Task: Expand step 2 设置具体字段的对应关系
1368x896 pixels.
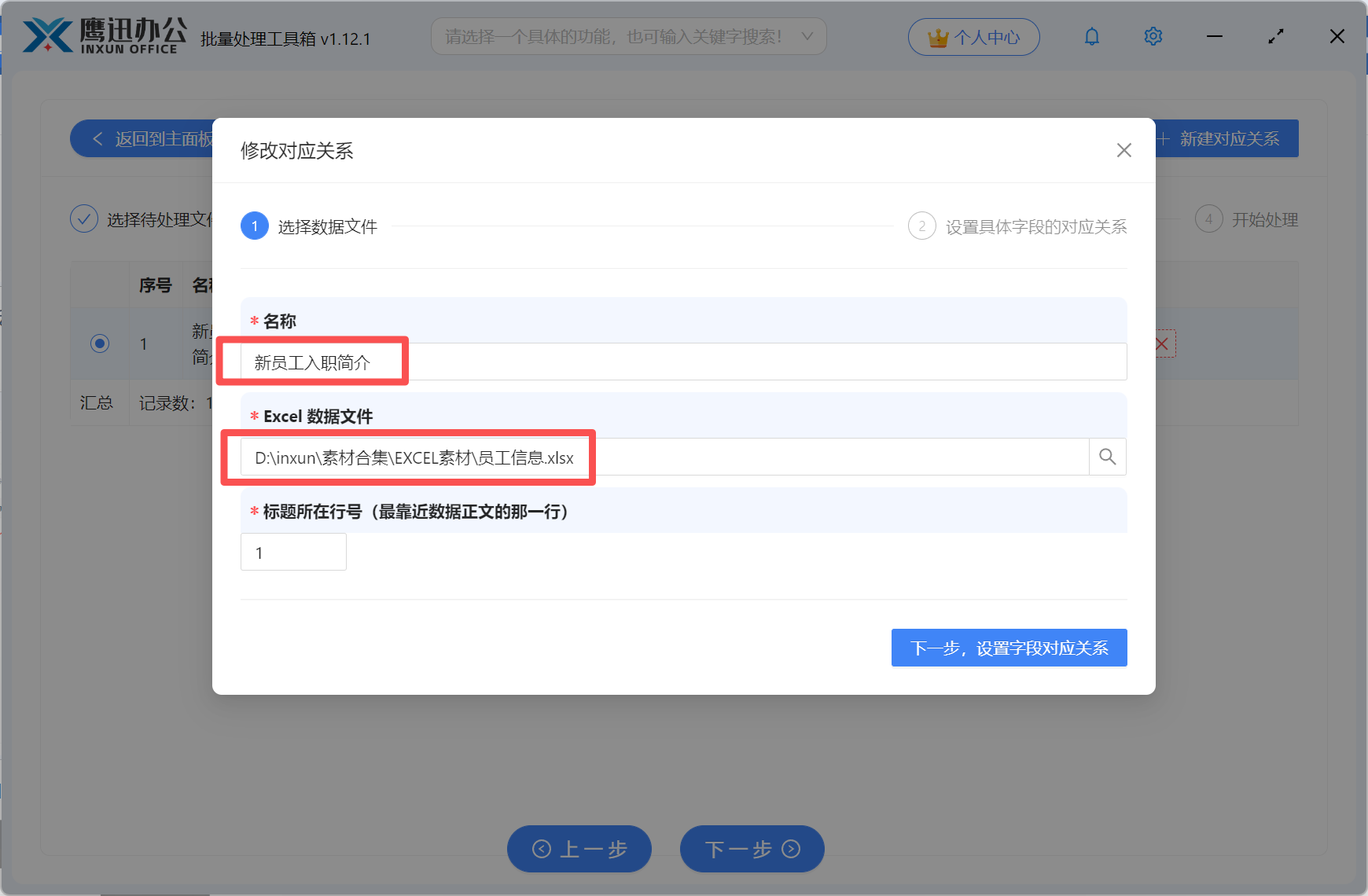Action: [921, 226]
